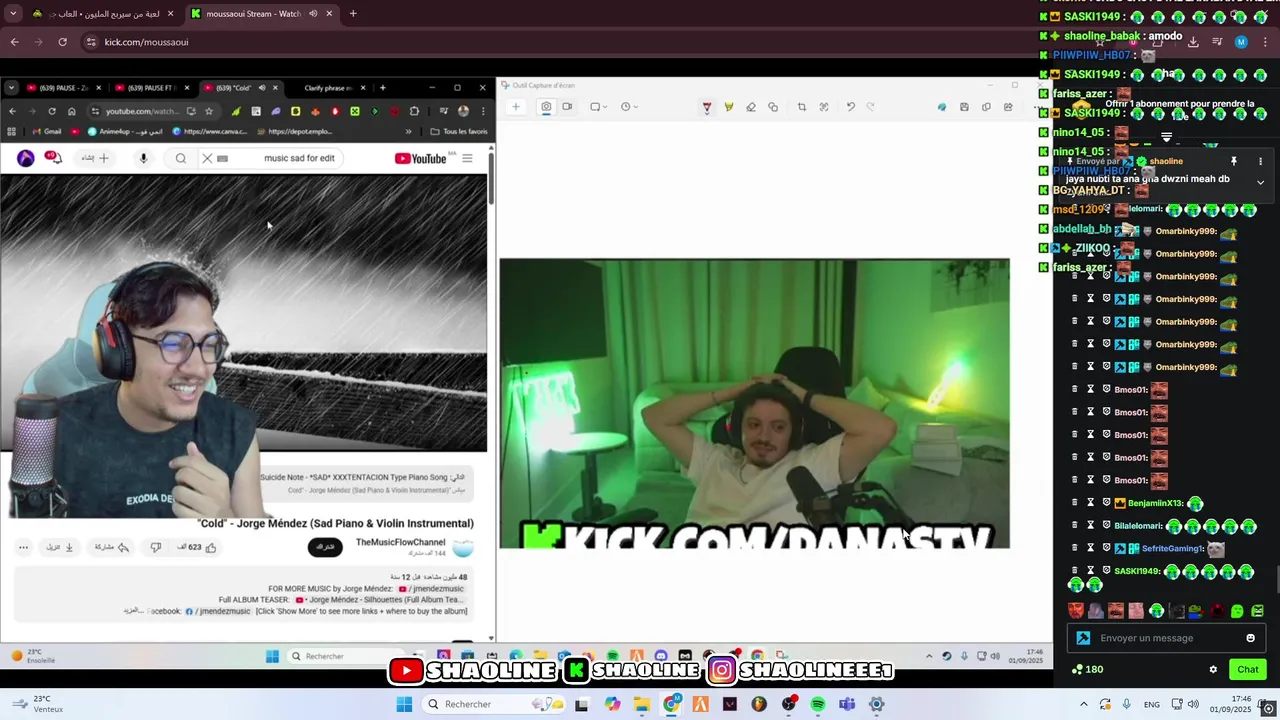Undo last edit in capture tool
The height and width of the screenshot is (720, 1280).
(x=850, y=107)
